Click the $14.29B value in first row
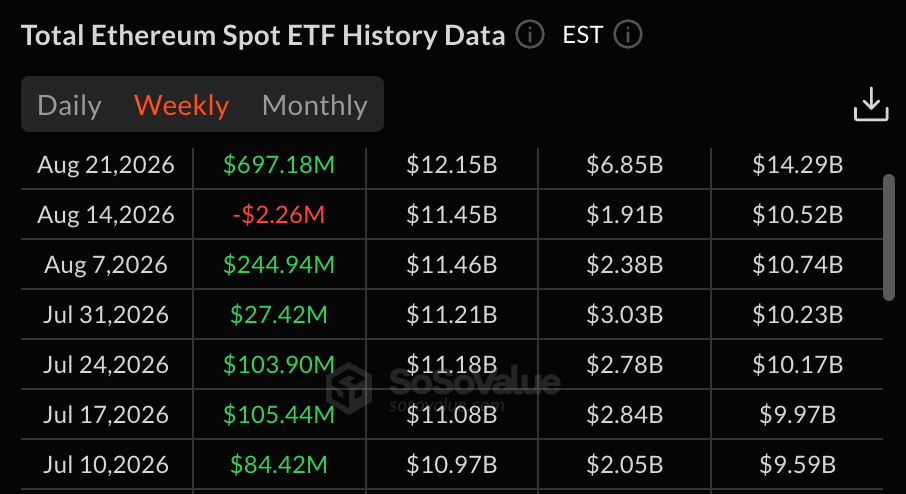 tap(797, 165)
